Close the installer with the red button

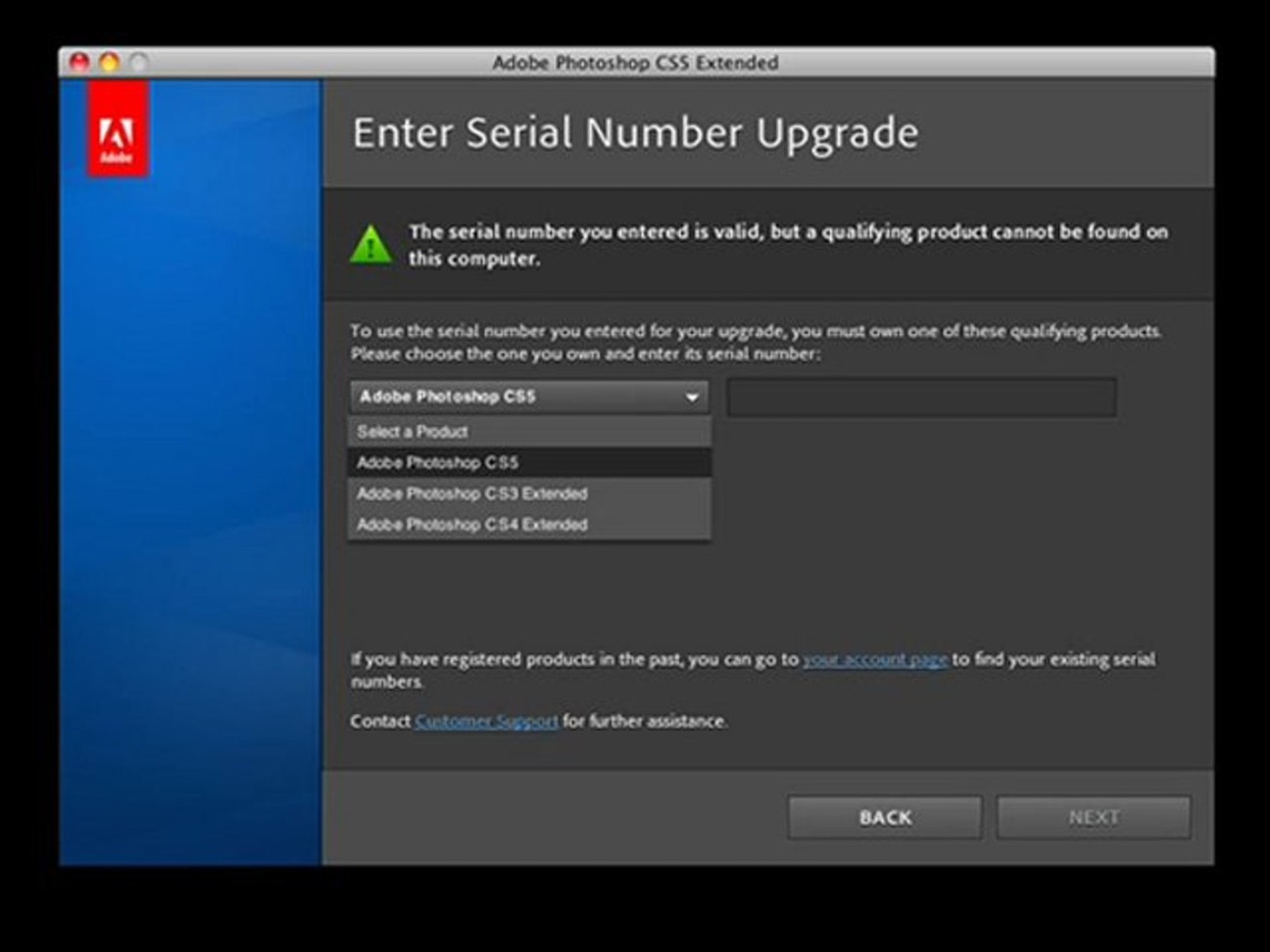79,63
